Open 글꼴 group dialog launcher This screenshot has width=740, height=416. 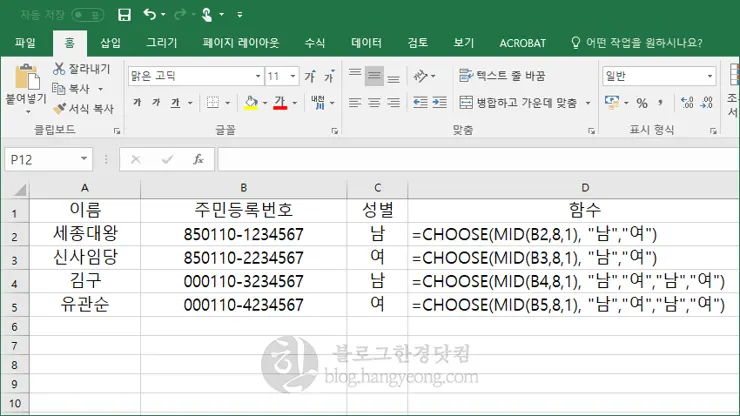tap(335, 131)
